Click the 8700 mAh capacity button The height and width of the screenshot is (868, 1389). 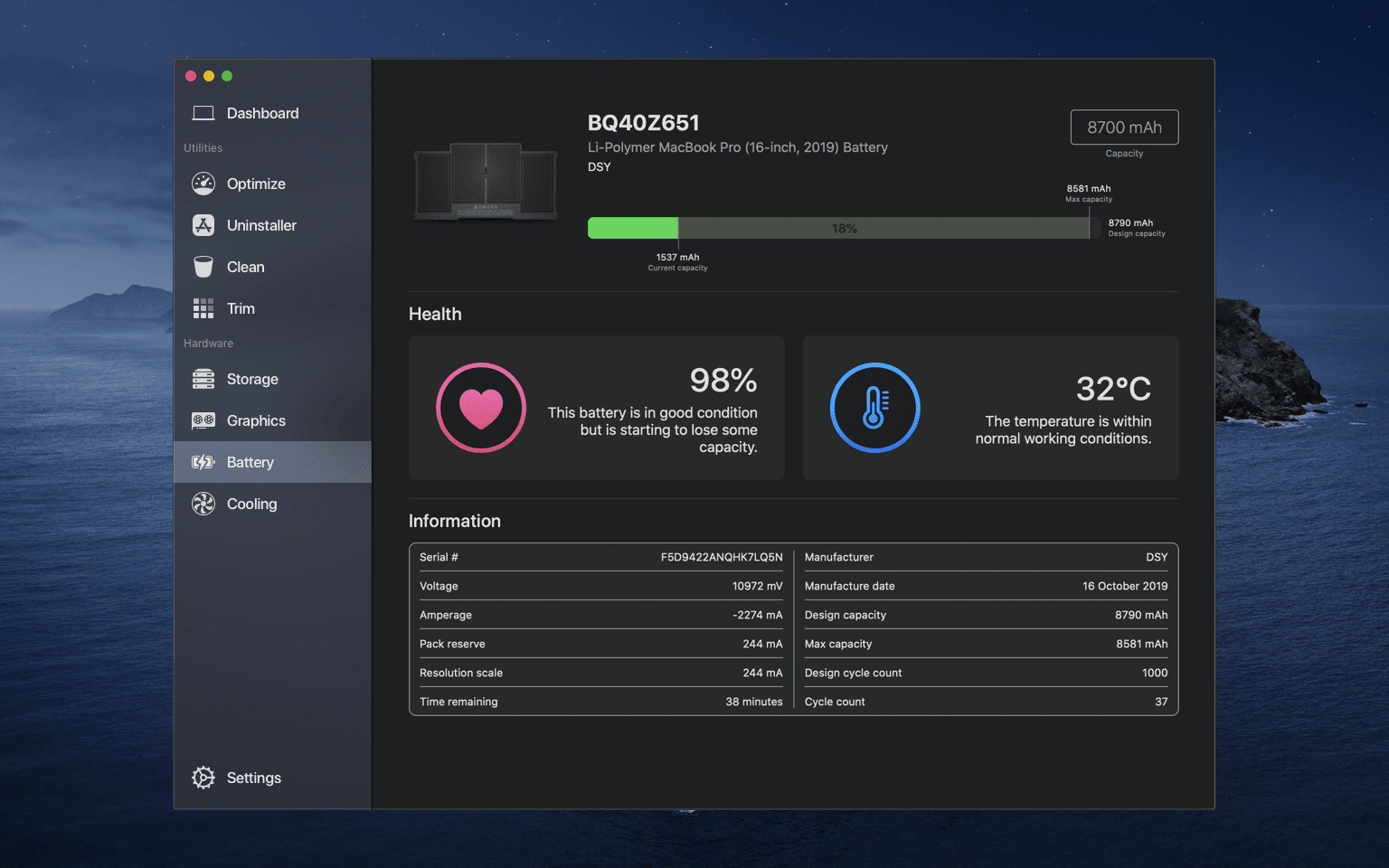tap(1124, 127)
